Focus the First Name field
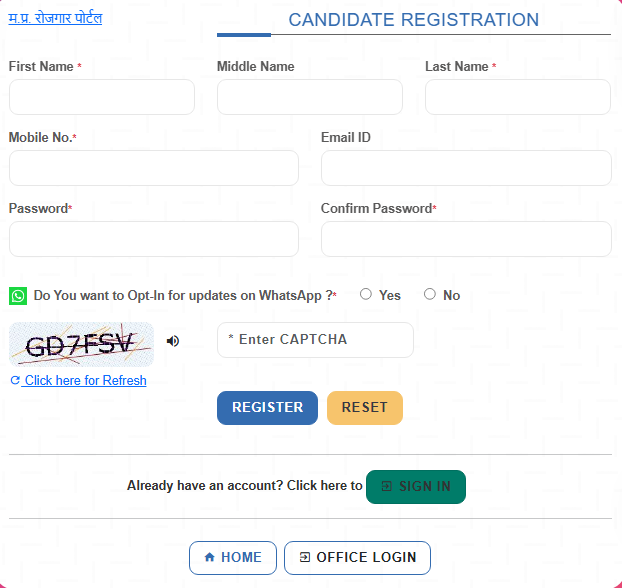 (101, 98)
